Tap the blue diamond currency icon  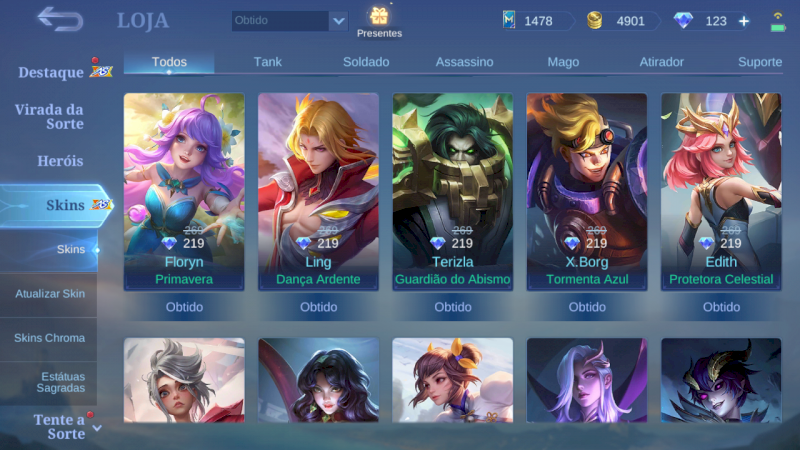coord(683,20)
